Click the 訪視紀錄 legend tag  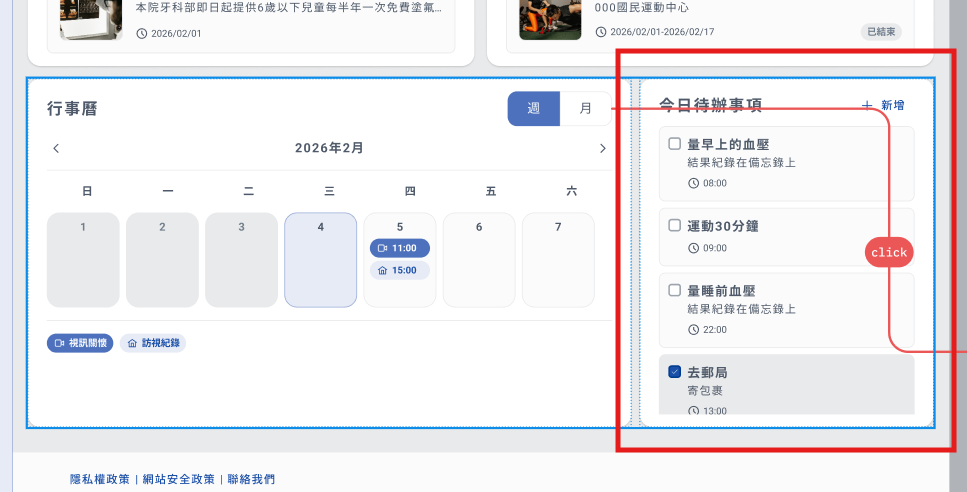[x=153, y=343]
